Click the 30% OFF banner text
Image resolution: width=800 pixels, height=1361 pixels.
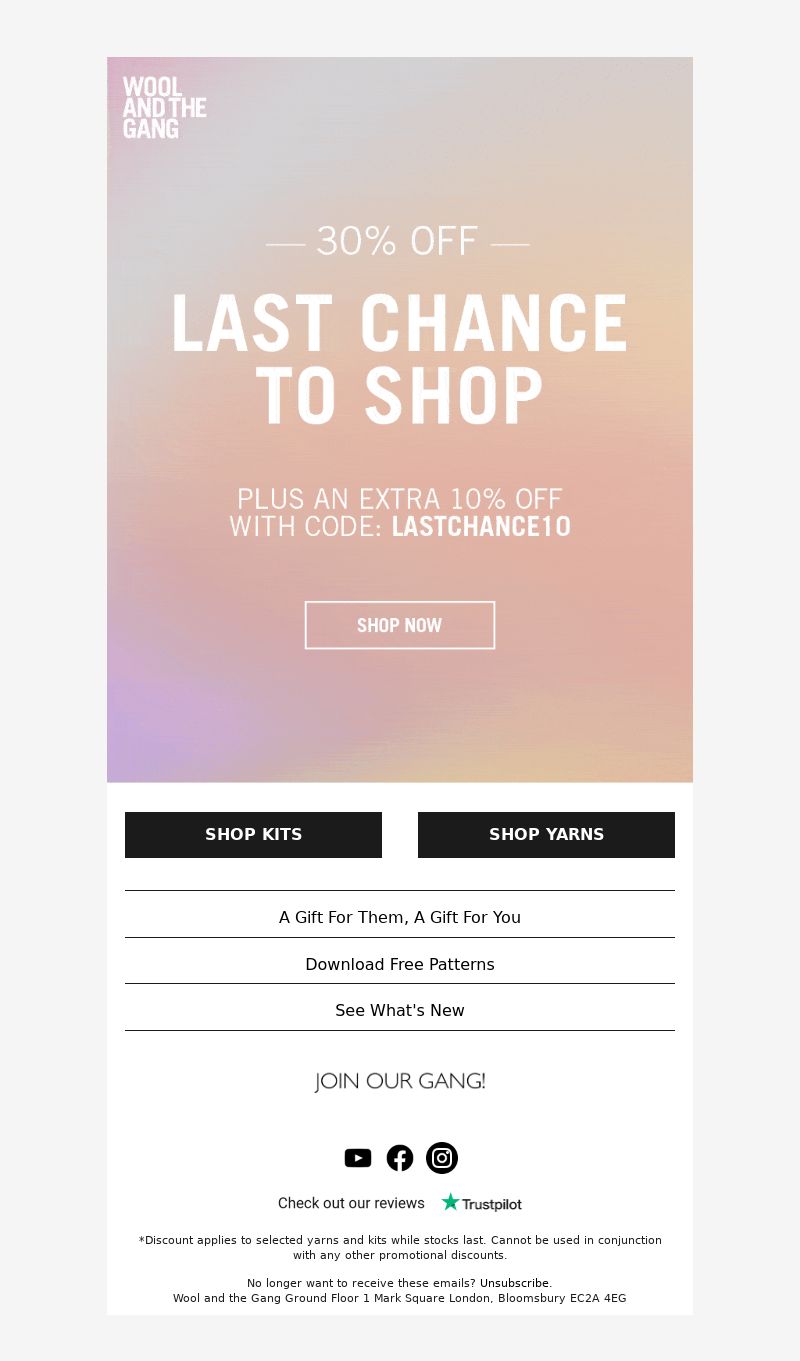(x=398, y=241)
